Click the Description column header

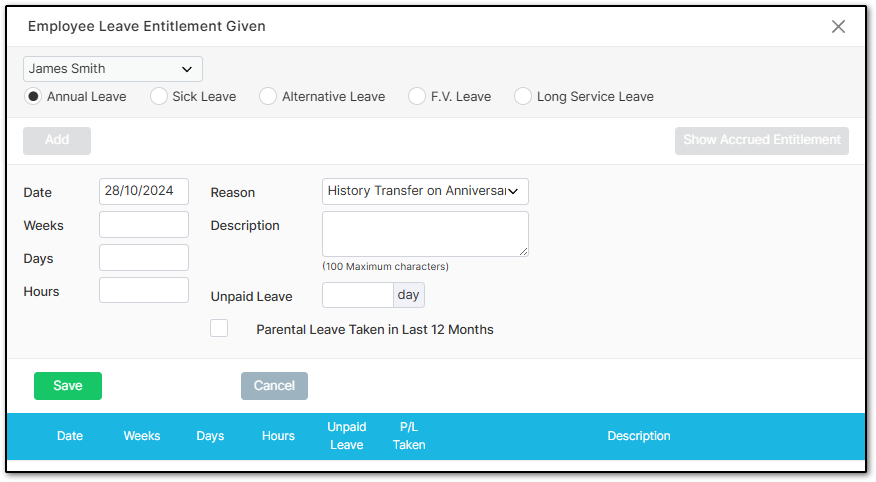click(639, 436)
